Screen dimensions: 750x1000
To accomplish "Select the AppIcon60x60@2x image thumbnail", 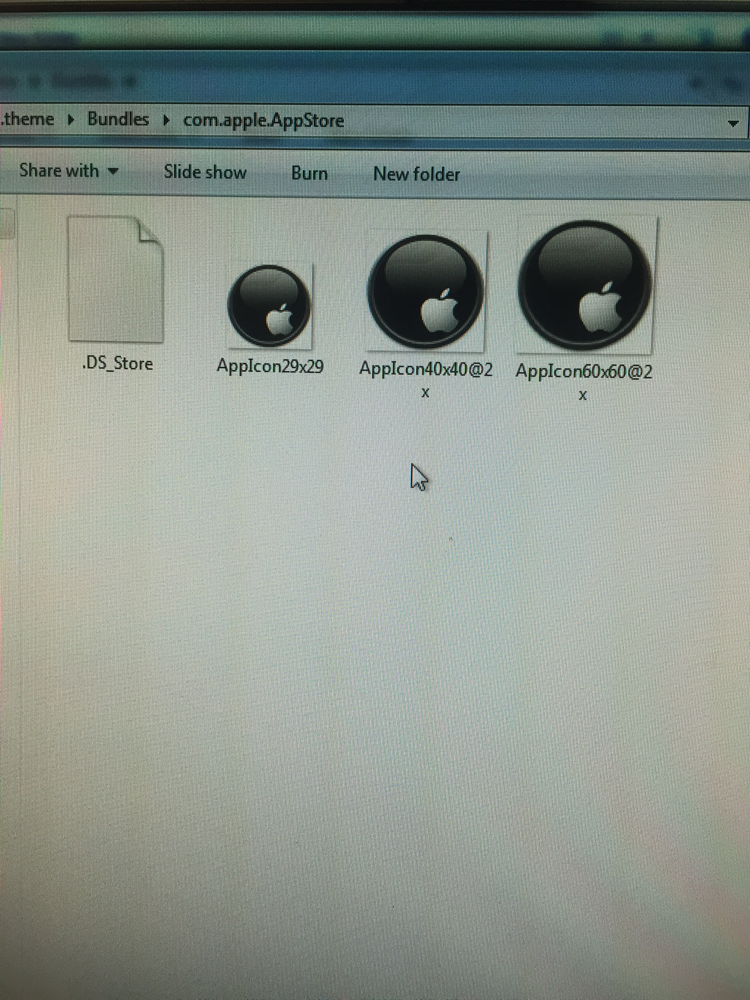I will 585,285.
